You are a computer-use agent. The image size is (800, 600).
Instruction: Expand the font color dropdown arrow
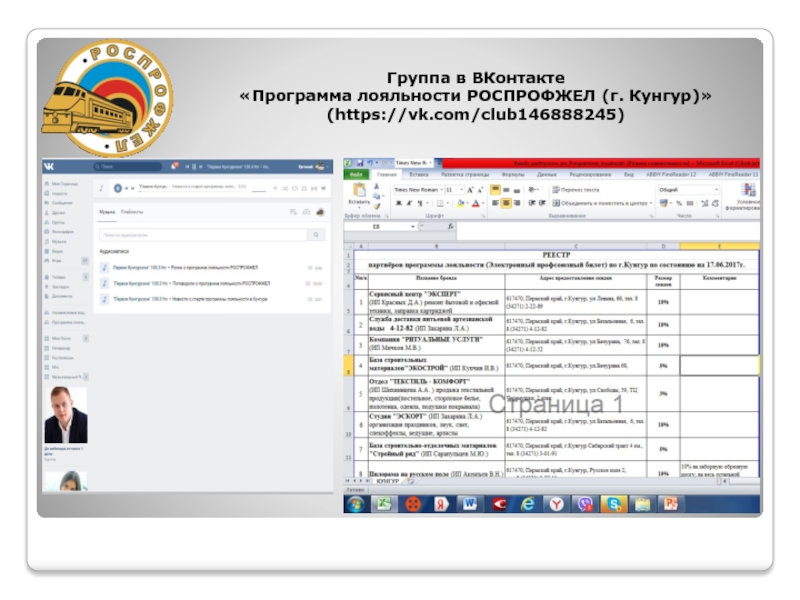[x=482, y=204]
